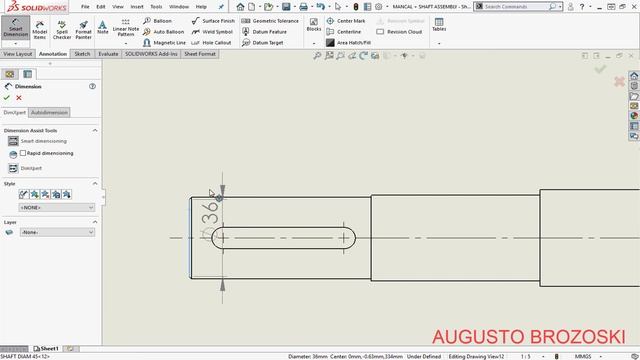Expand the Tables dropdown arrow

coord(439,43)
